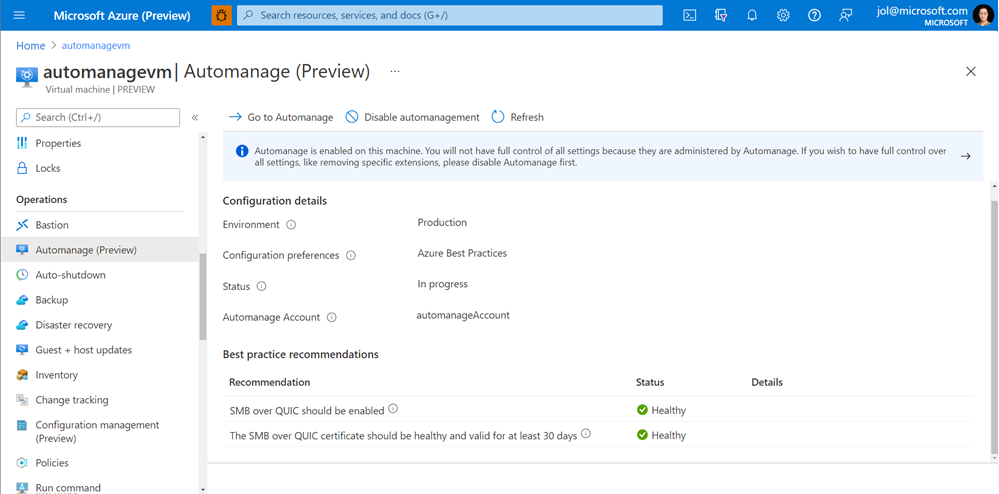Select Automanage (Preview) menu item

coord(100,250)
